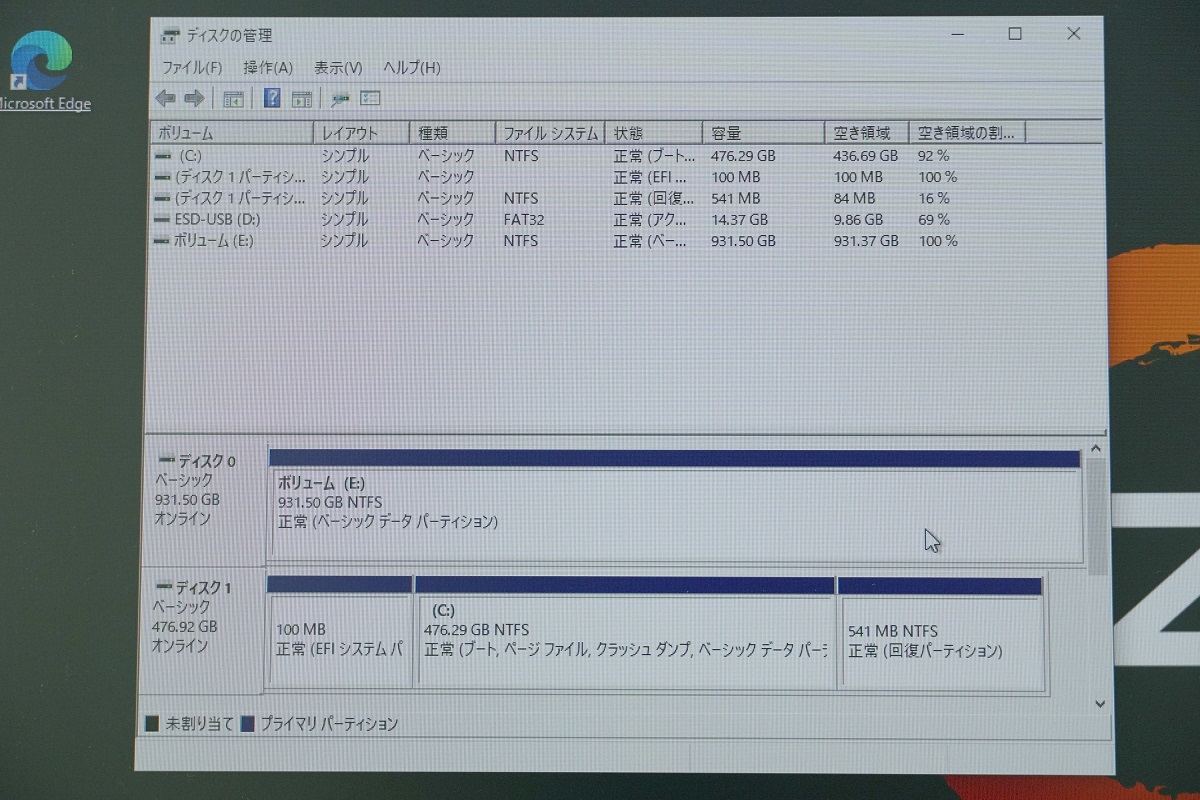Select the ESD-USB (D:) volume name in the list

coord(219,219)
